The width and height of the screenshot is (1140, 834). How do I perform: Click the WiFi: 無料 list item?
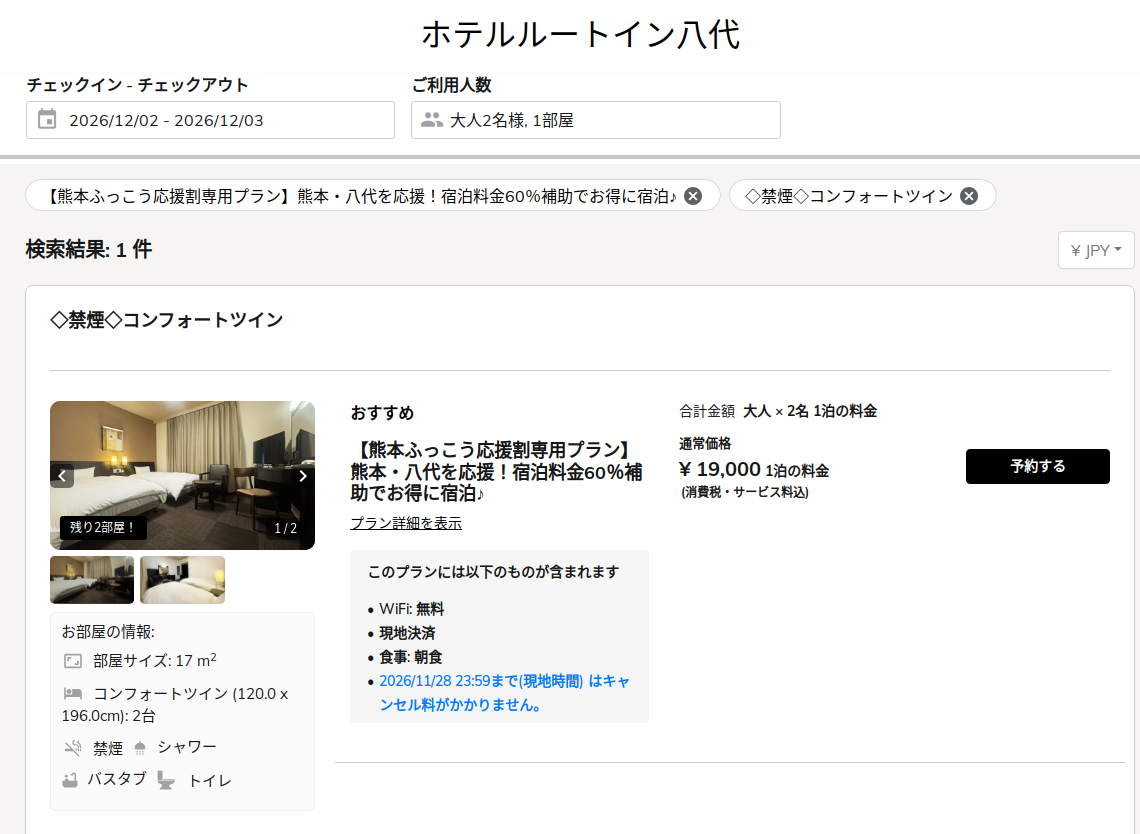point(412,609)
